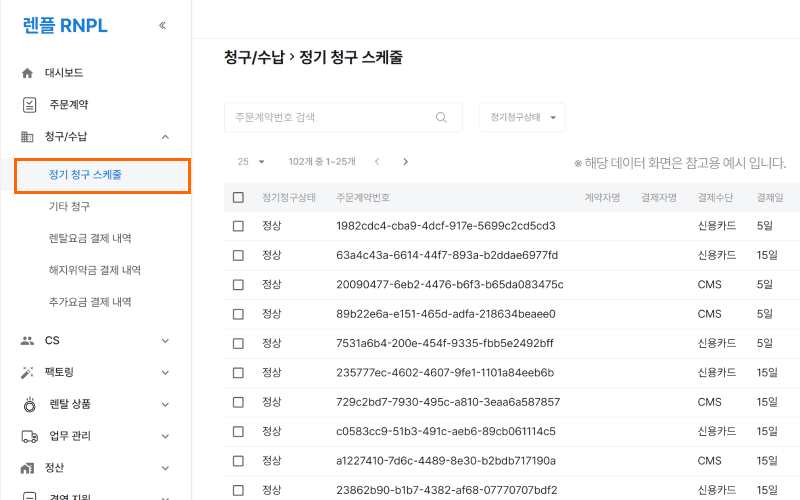Check the row for order 1982cdc4
The height and width of the screenshot is (500, 800).
pos(238,226)
